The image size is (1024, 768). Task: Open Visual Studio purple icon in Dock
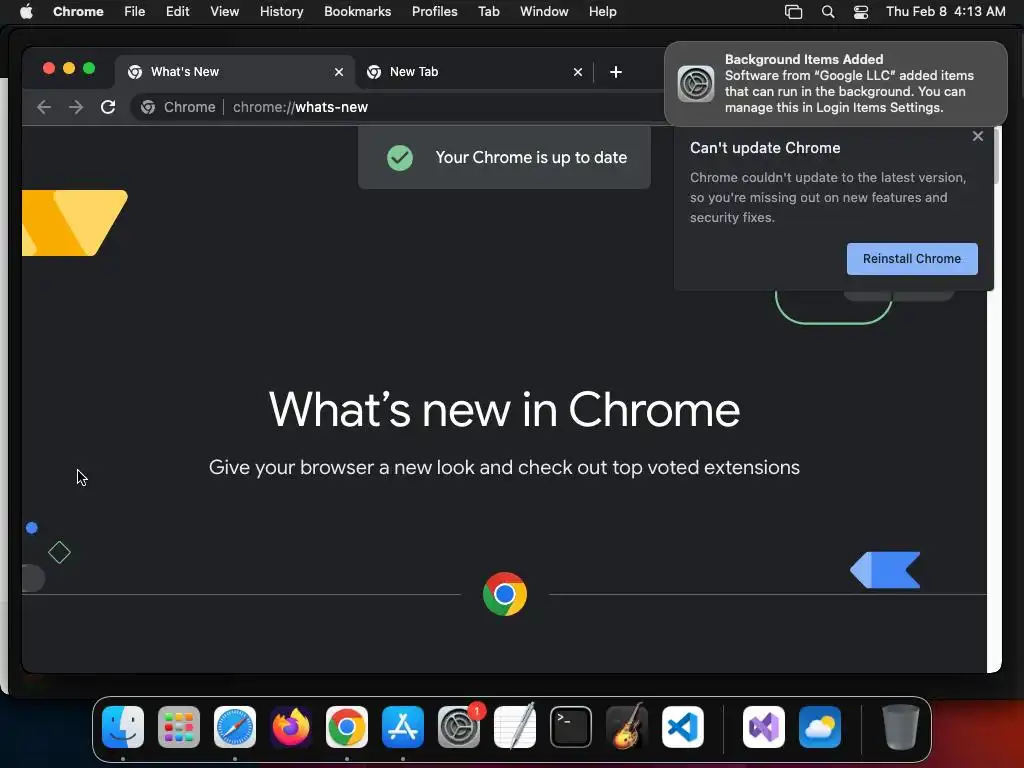pos(764,727)
